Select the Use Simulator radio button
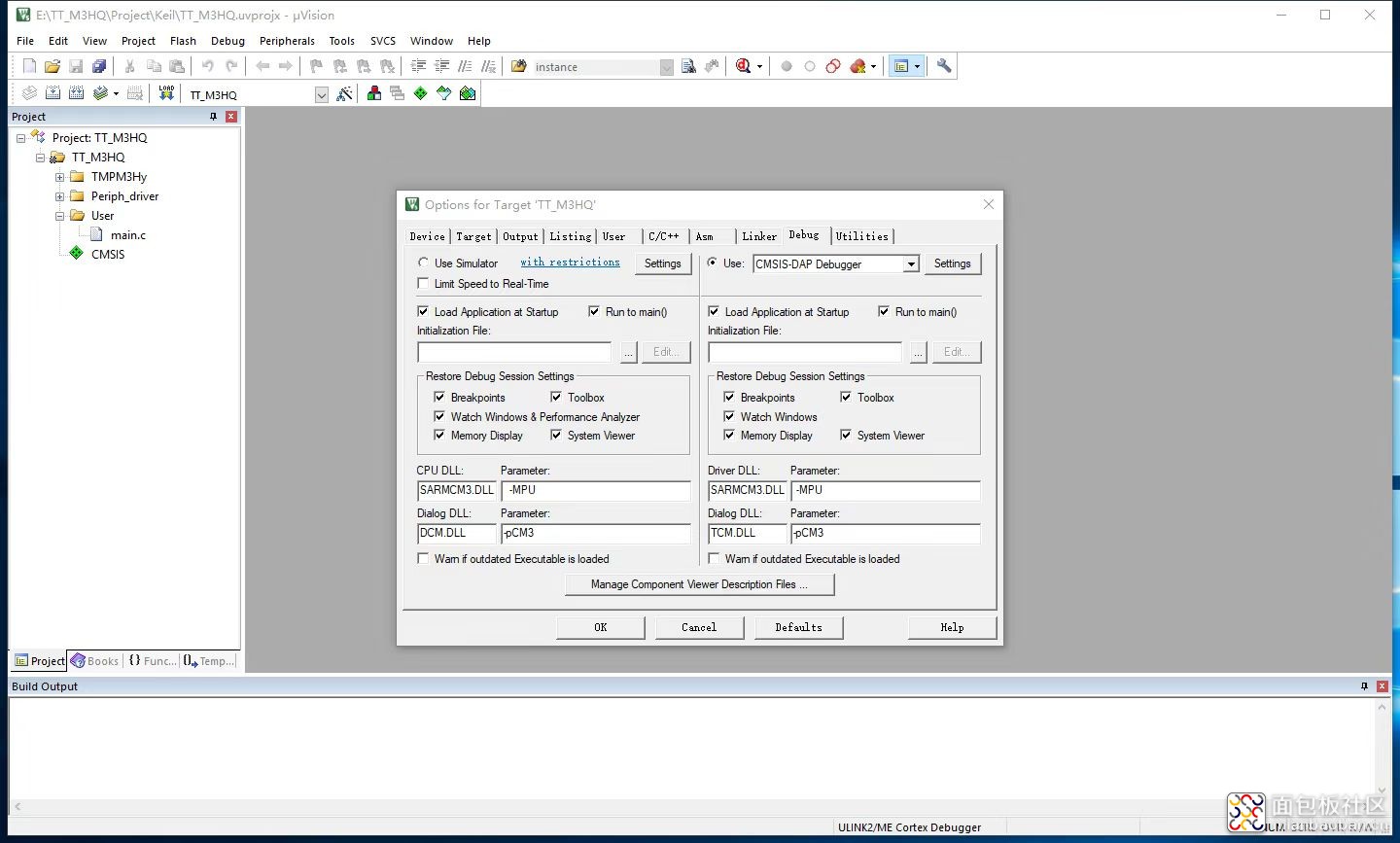The image size is (1400, 843). [423, 263]
